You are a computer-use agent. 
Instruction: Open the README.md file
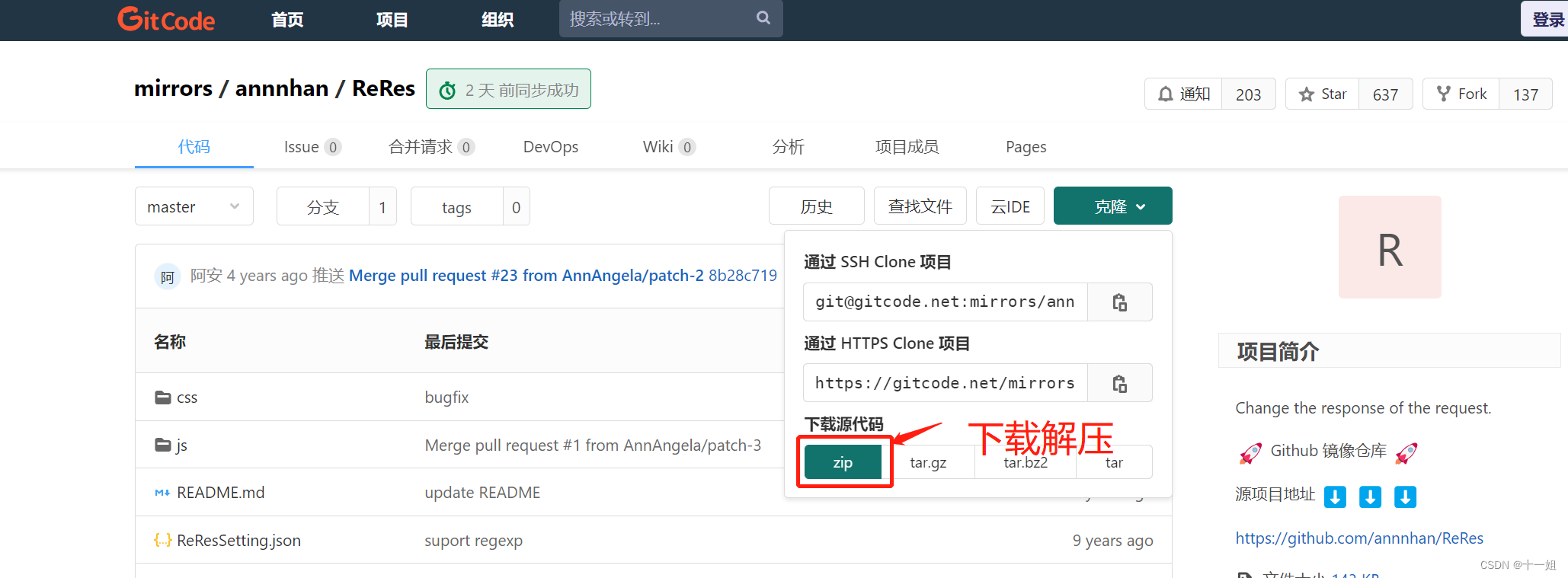click(221, 493)
